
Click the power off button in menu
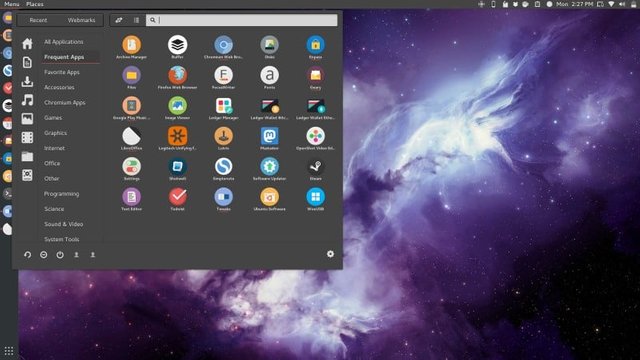(60, 255)
